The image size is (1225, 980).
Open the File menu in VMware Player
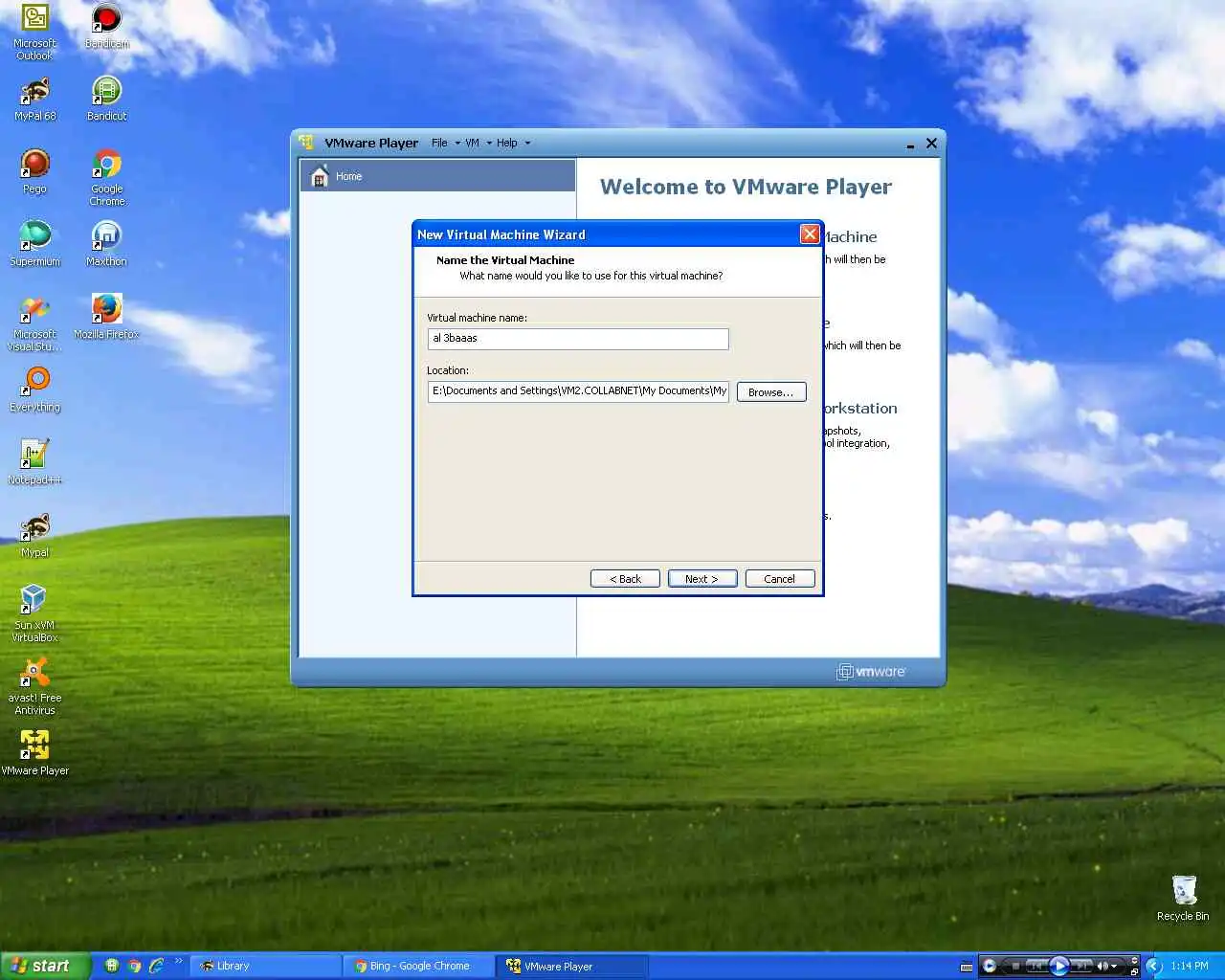point(444,144)
